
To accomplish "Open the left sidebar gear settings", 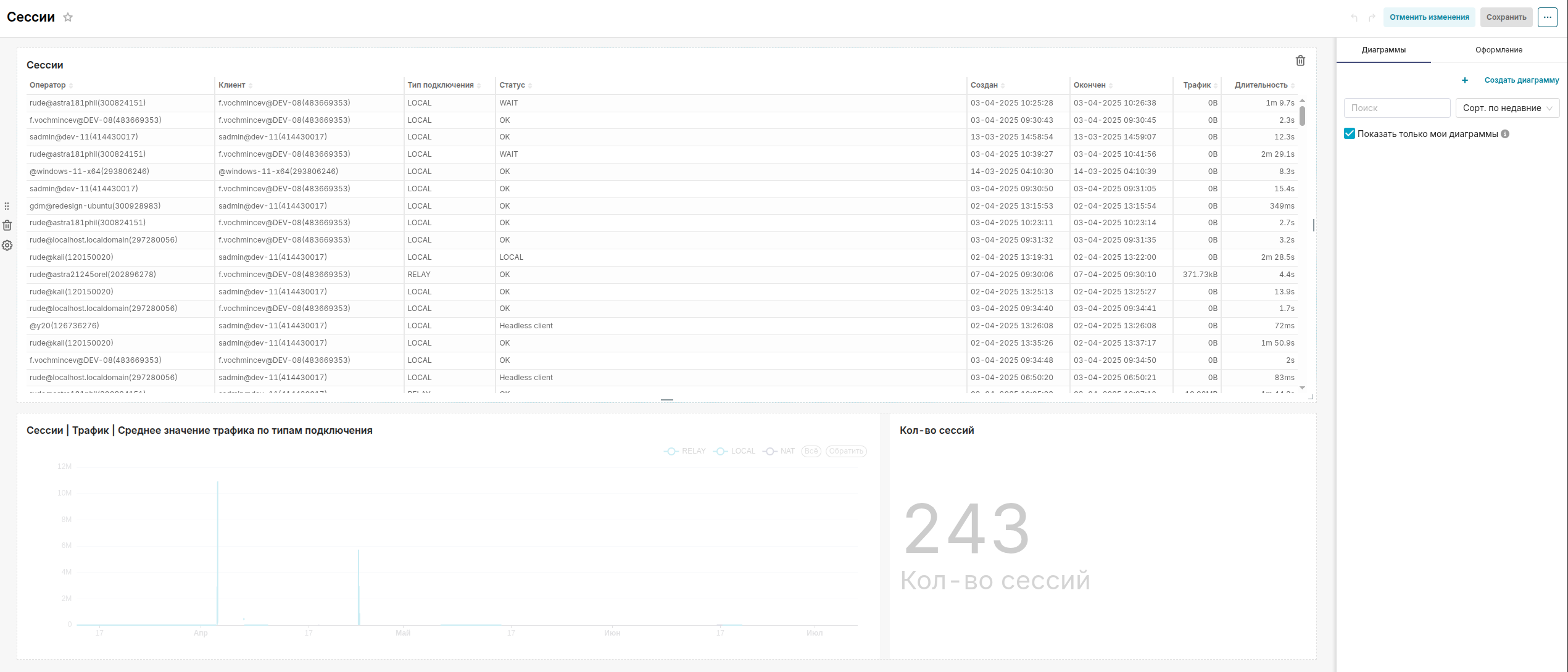I will [7, 246].
